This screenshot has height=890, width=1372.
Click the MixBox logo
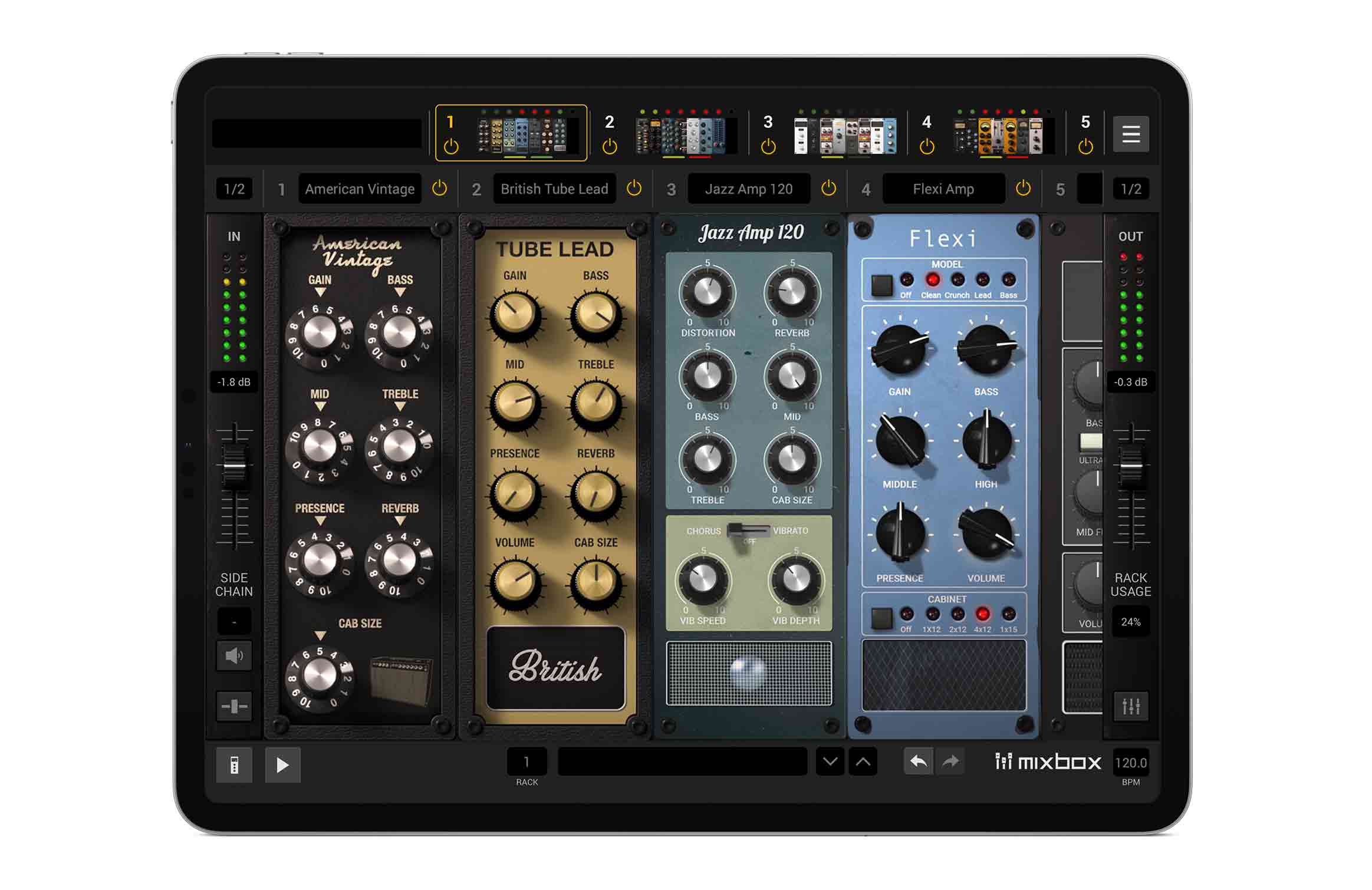(1048, 762)
